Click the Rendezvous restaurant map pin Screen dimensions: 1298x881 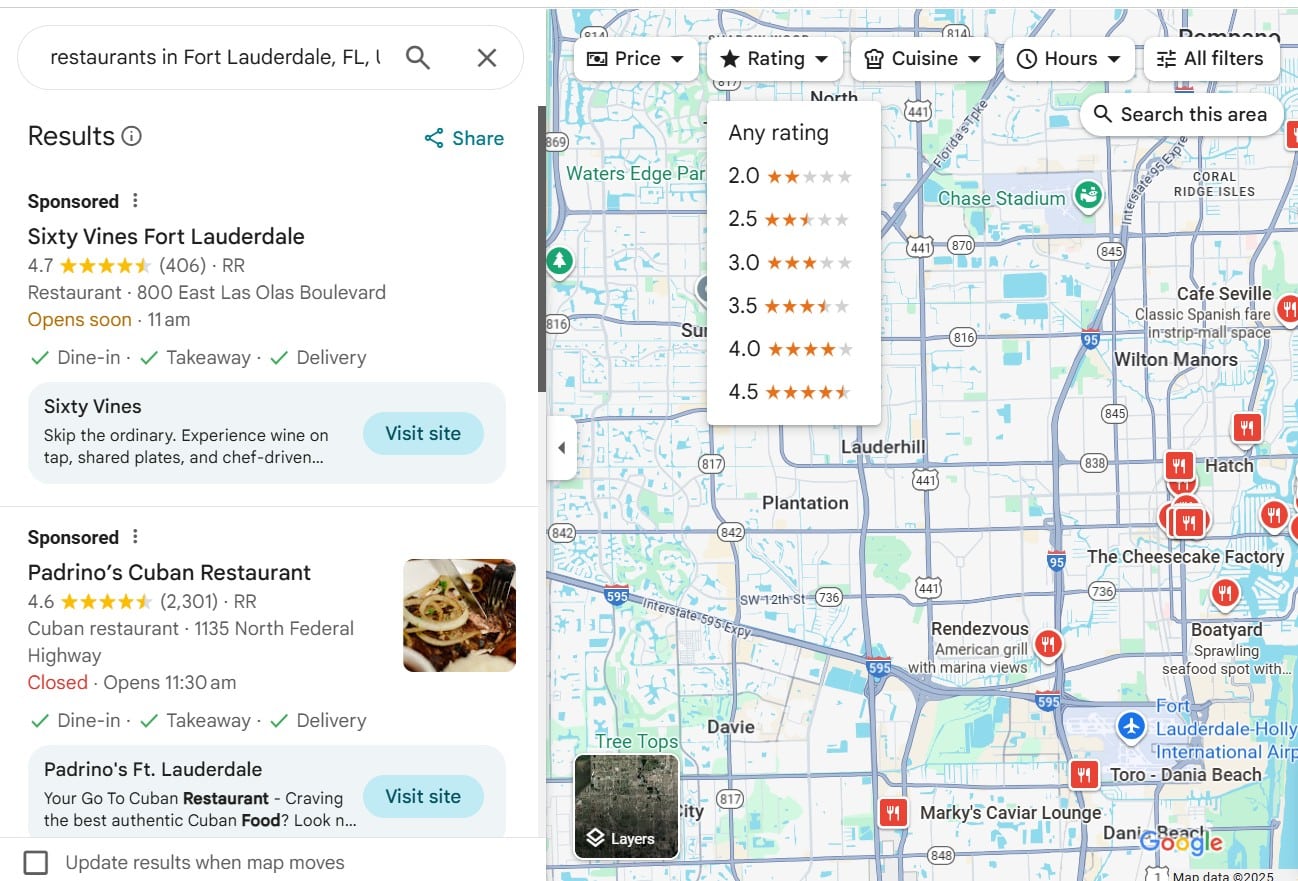click(1048, 643)
